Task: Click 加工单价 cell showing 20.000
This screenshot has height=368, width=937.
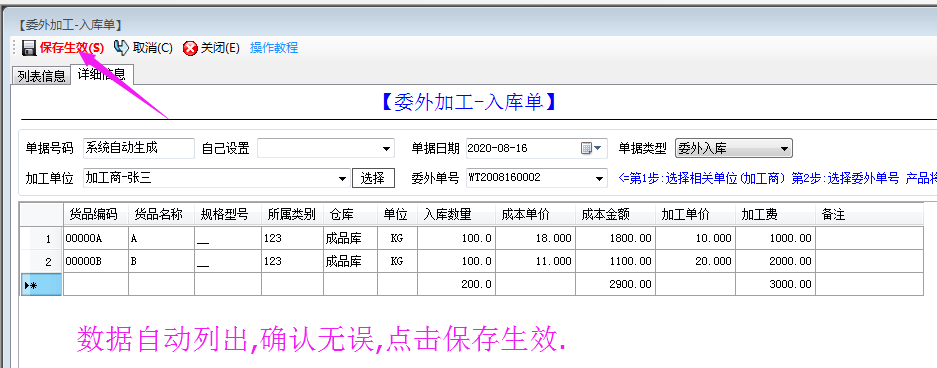Action: (x=696, y=261)
